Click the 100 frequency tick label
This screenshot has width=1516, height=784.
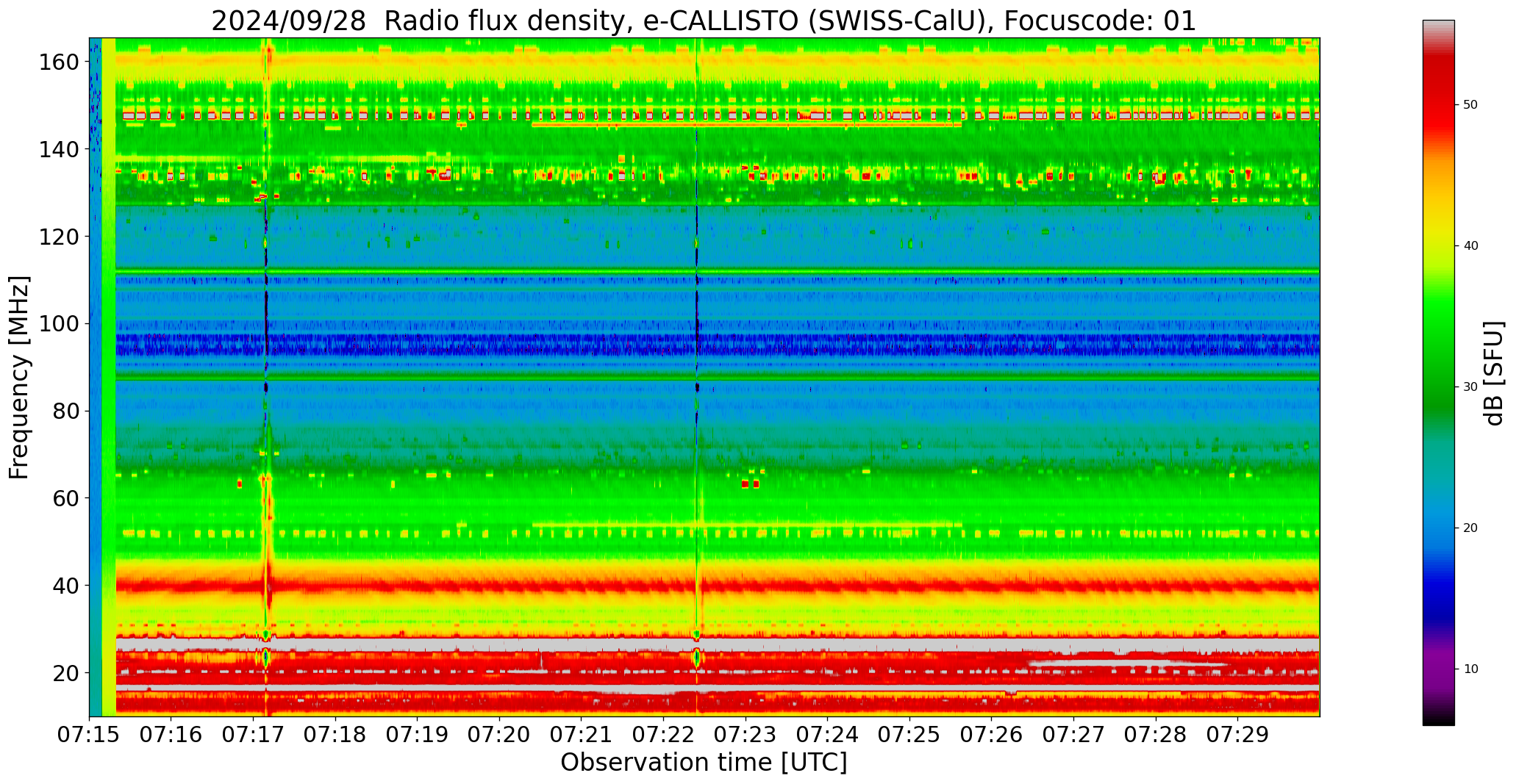(x=58, y=323)
